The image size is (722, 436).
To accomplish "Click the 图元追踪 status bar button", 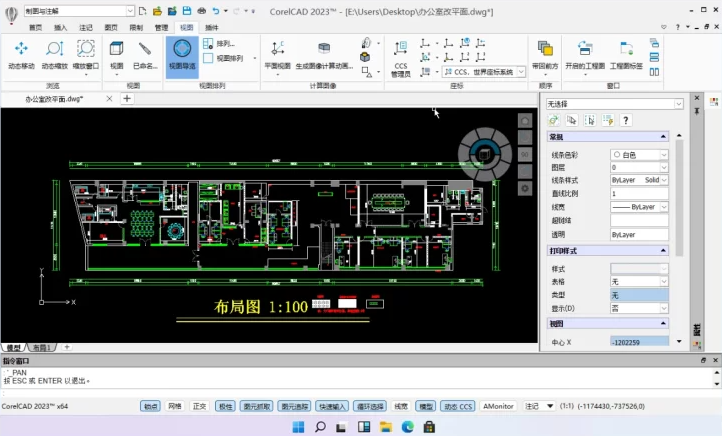I will pos(295,406).
